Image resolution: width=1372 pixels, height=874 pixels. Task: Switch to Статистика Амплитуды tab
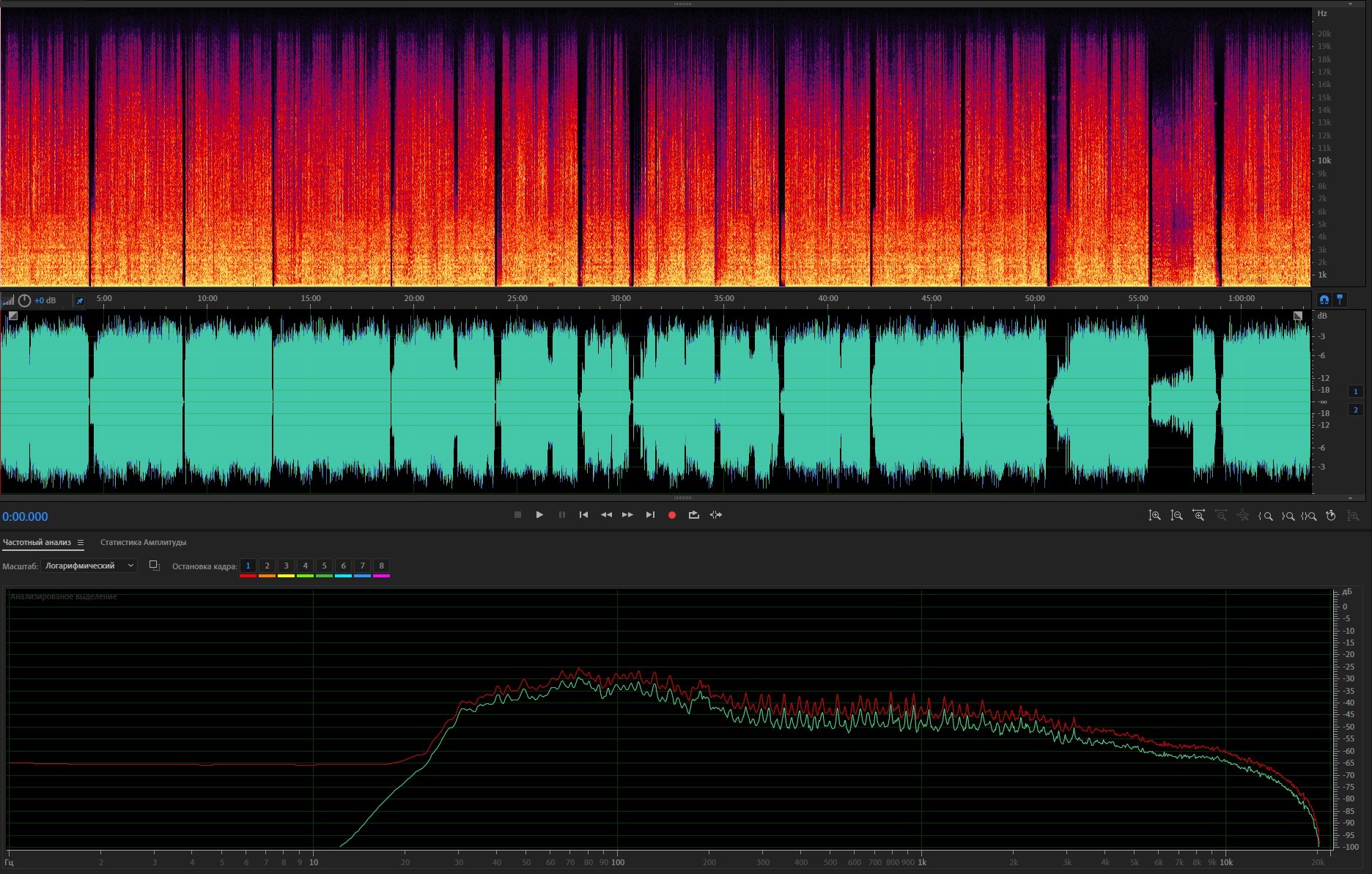coord(143,543)
